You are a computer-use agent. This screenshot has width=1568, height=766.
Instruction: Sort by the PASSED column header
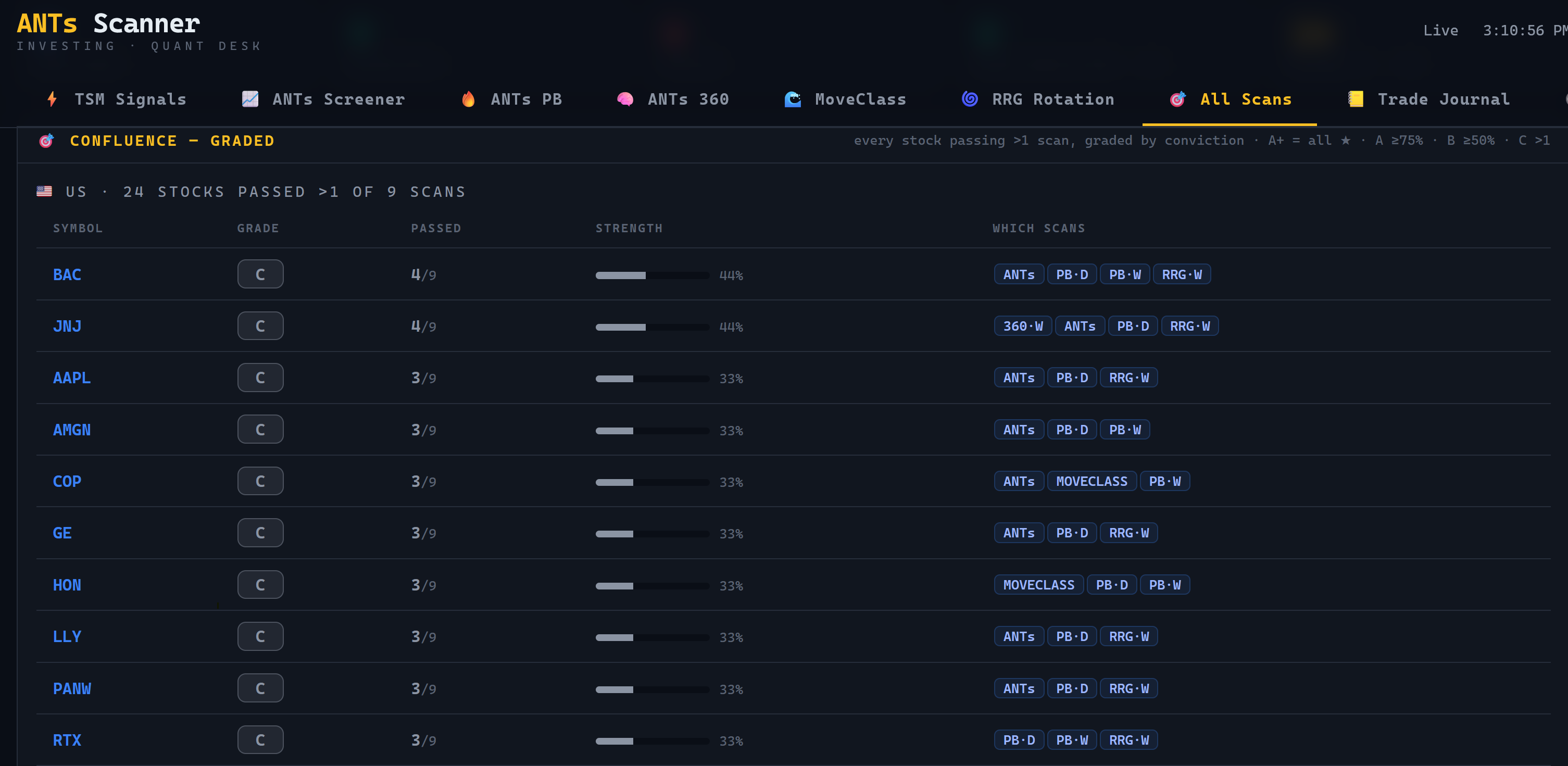click(436, 228)
